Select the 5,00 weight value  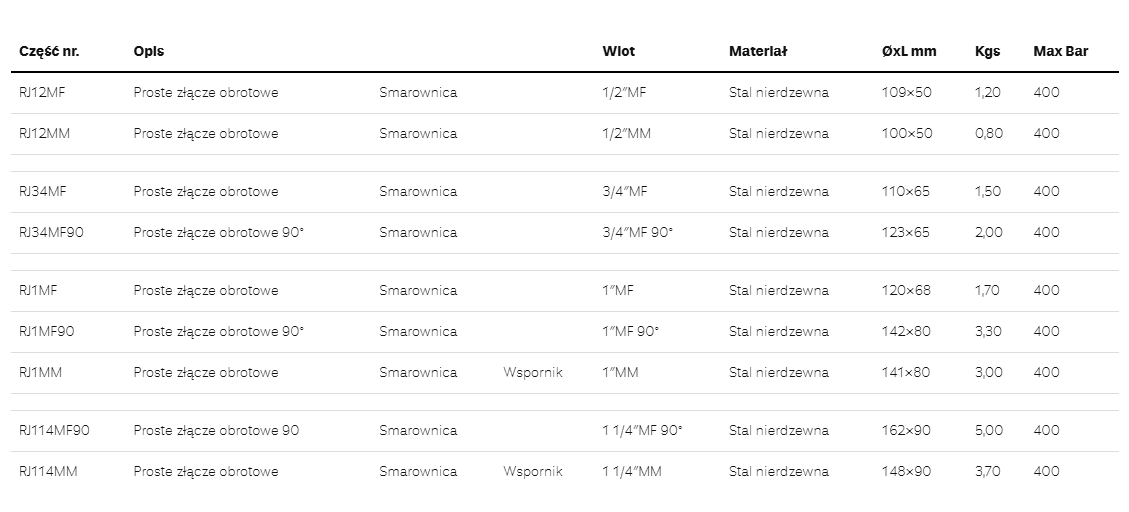(x=988, y=430)
